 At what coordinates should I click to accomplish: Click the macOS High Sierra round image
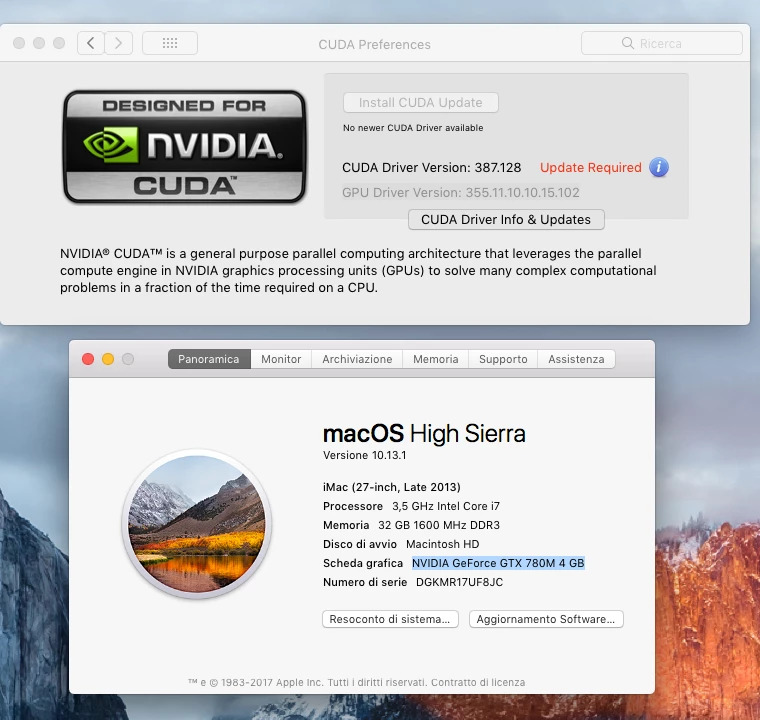(x=196, y=524)
